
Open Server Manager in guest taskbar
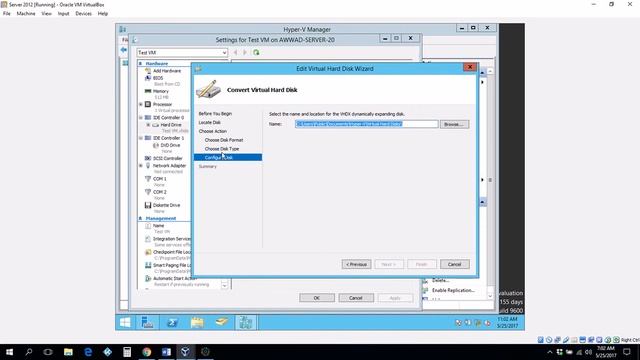[147, 322]
